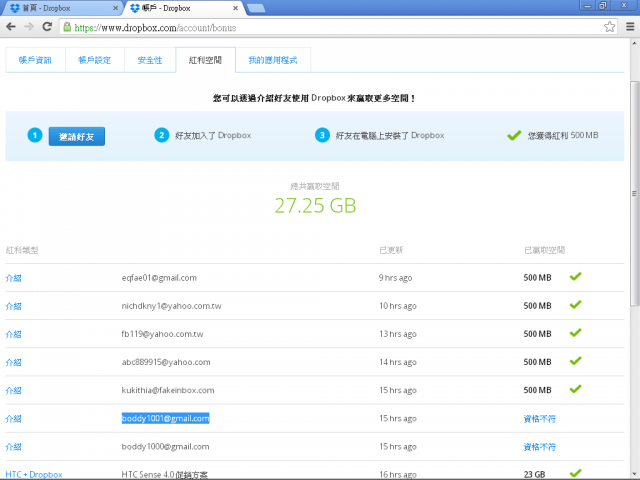Image resolution: width=640 pixels, height=480 pixels.
Task: Click the 23 GB earned space value
Action: 534,475
